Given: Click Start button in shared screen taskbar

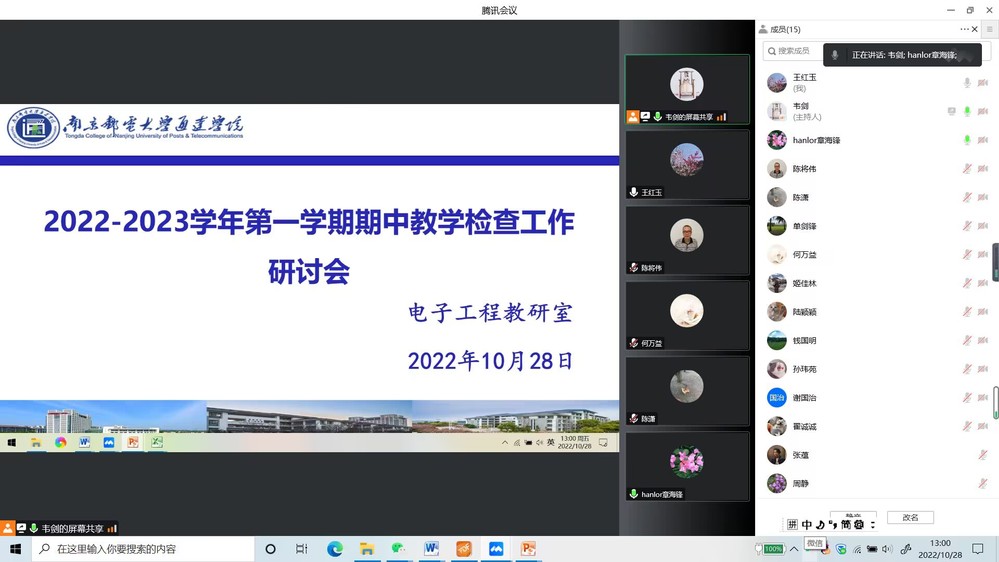Looking at the screenshot, I should point(11,442).
